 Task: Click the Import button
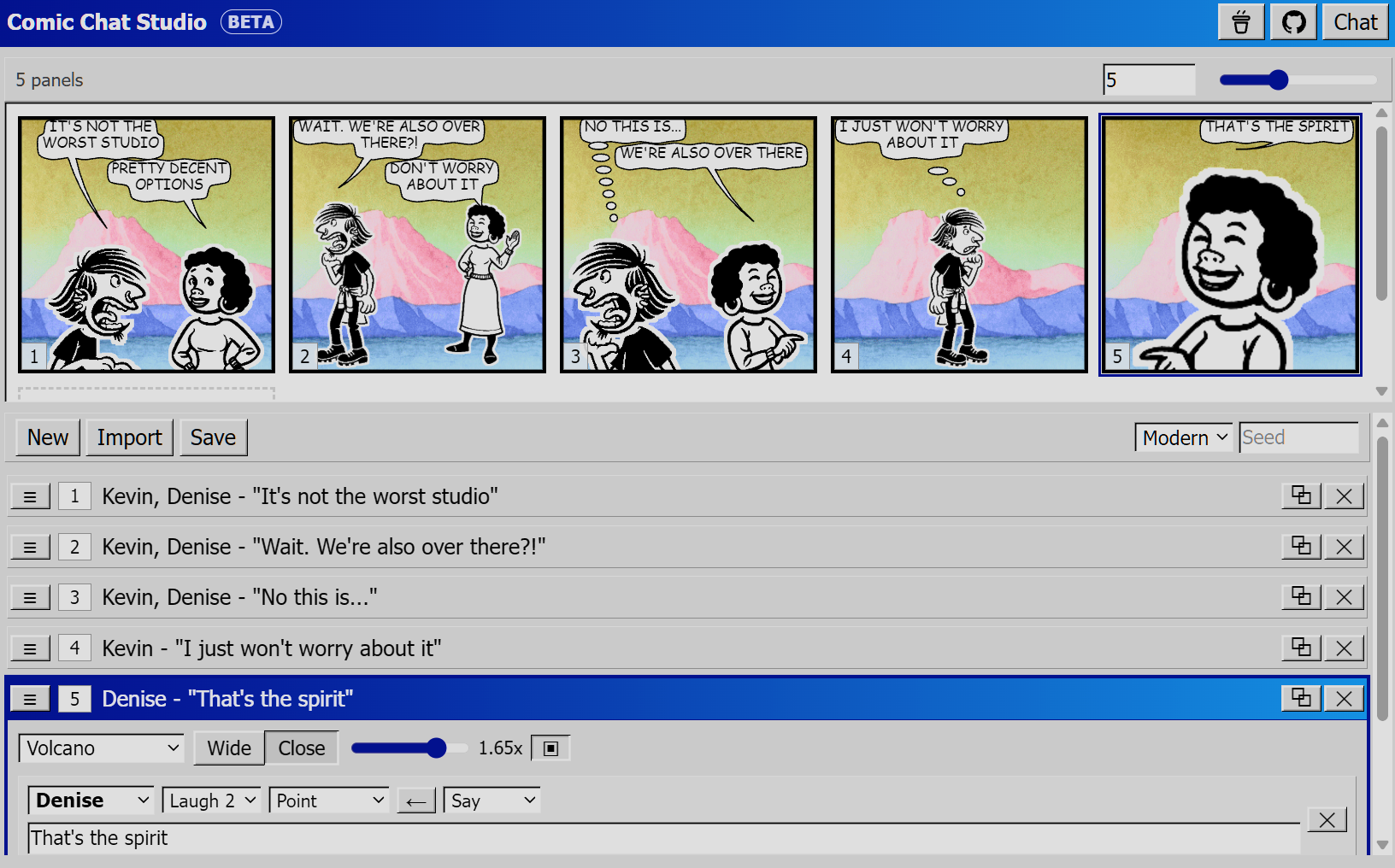pos(129,437)
